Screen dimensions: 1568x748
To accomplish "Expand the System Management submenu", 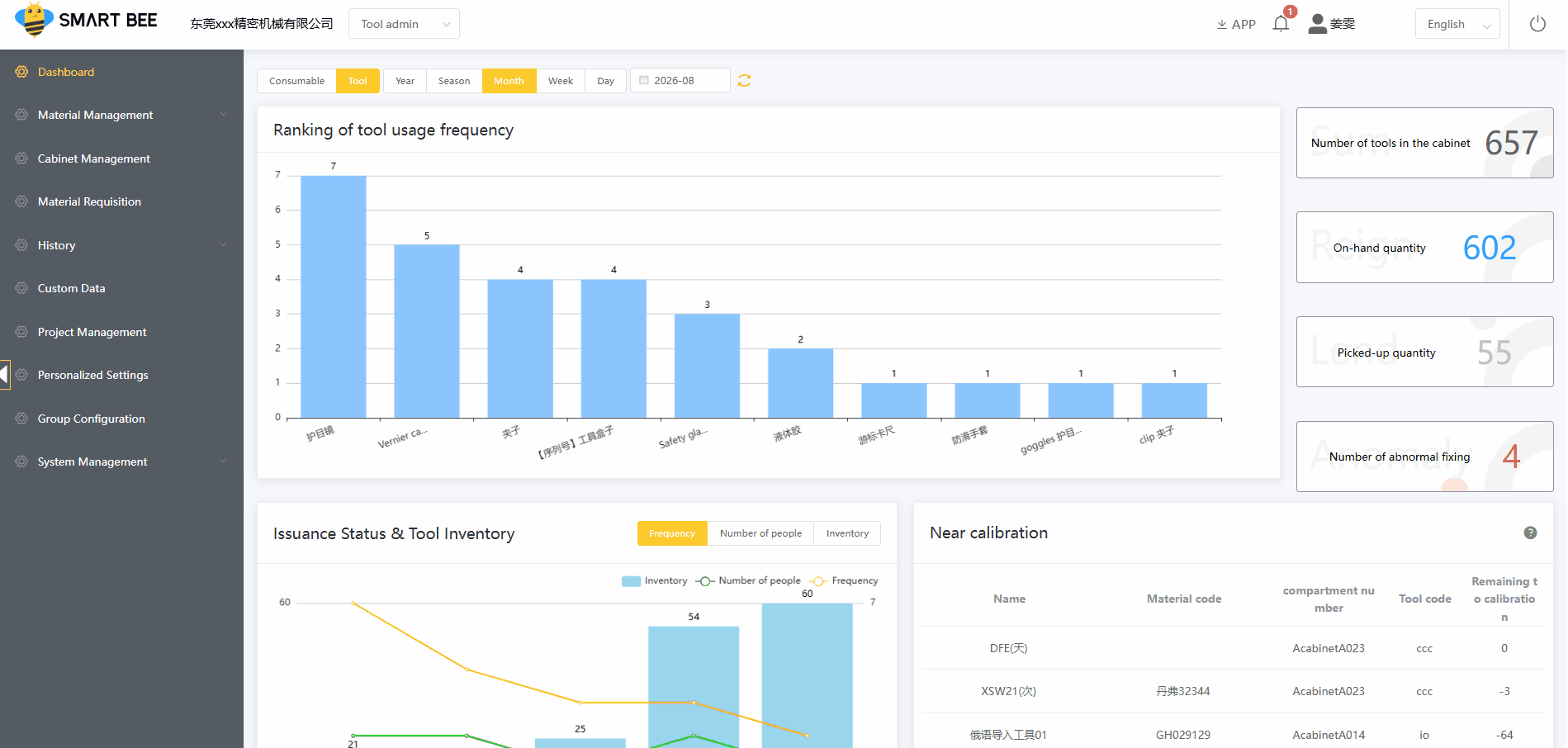I will pos(121,462).
